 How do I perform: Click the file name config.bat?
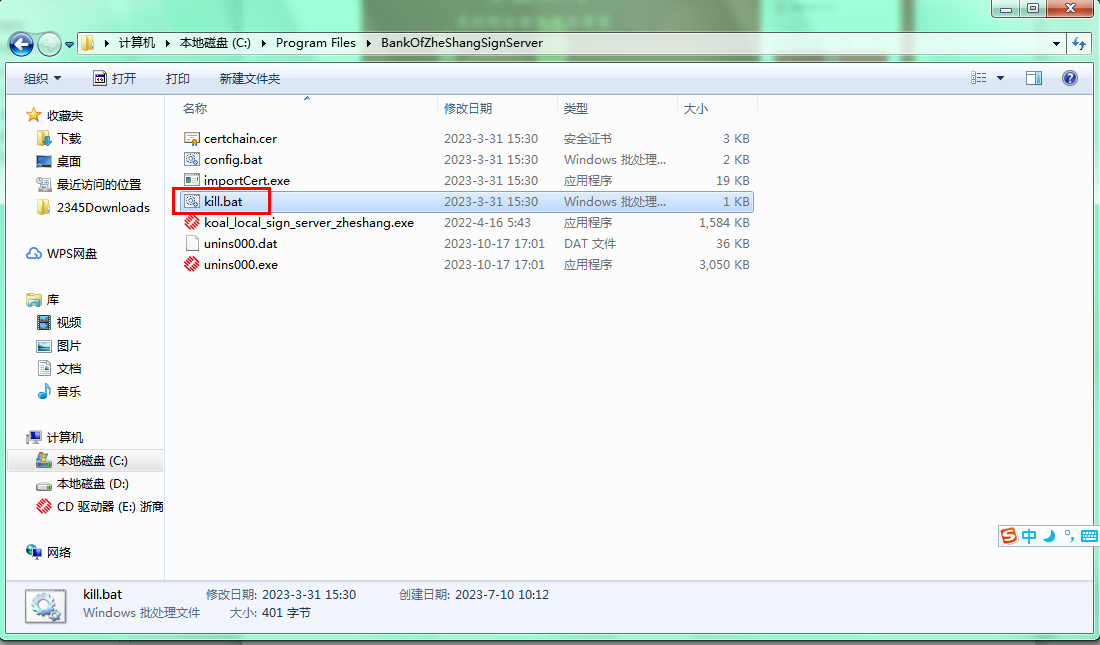point(233,159)
